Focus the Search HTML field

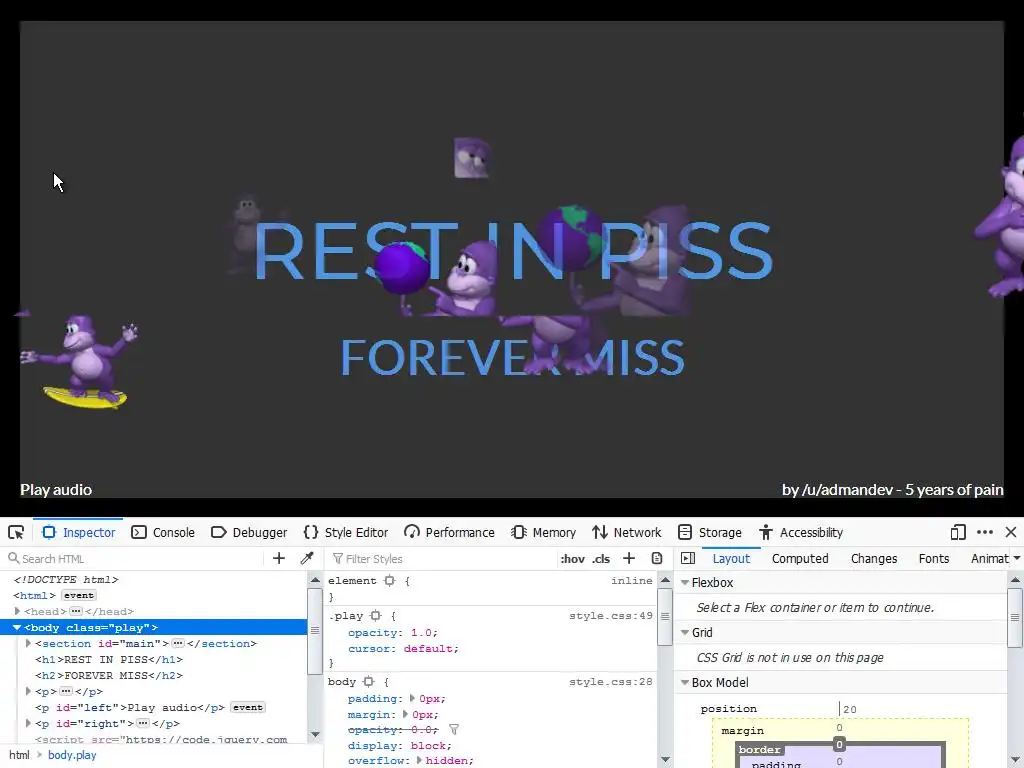135,559
